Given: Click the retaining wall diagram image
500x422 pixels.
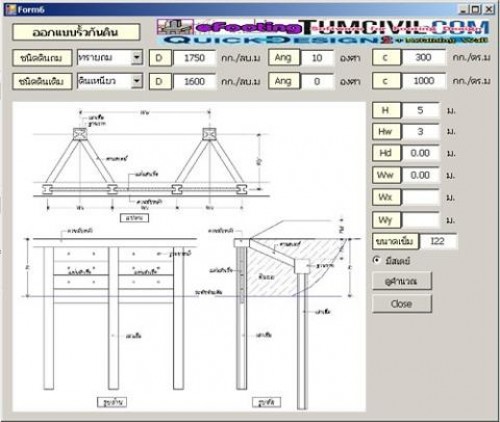Looking at the screenshot, I should 189,257.
